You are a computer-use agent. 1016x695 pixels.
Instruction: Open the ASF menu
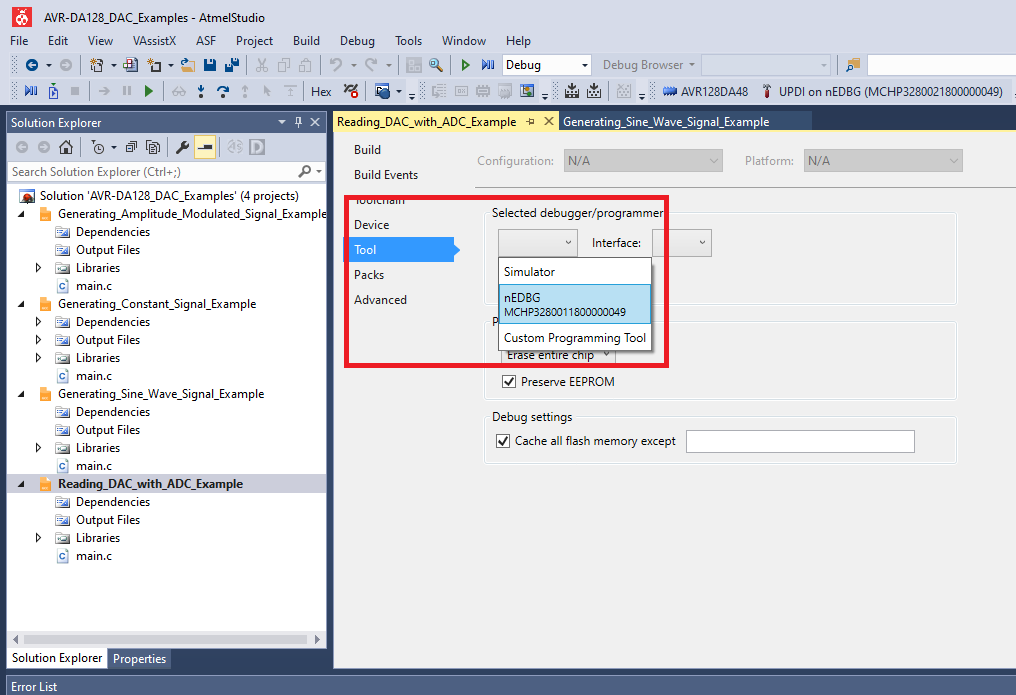click(x=206, y=41)
